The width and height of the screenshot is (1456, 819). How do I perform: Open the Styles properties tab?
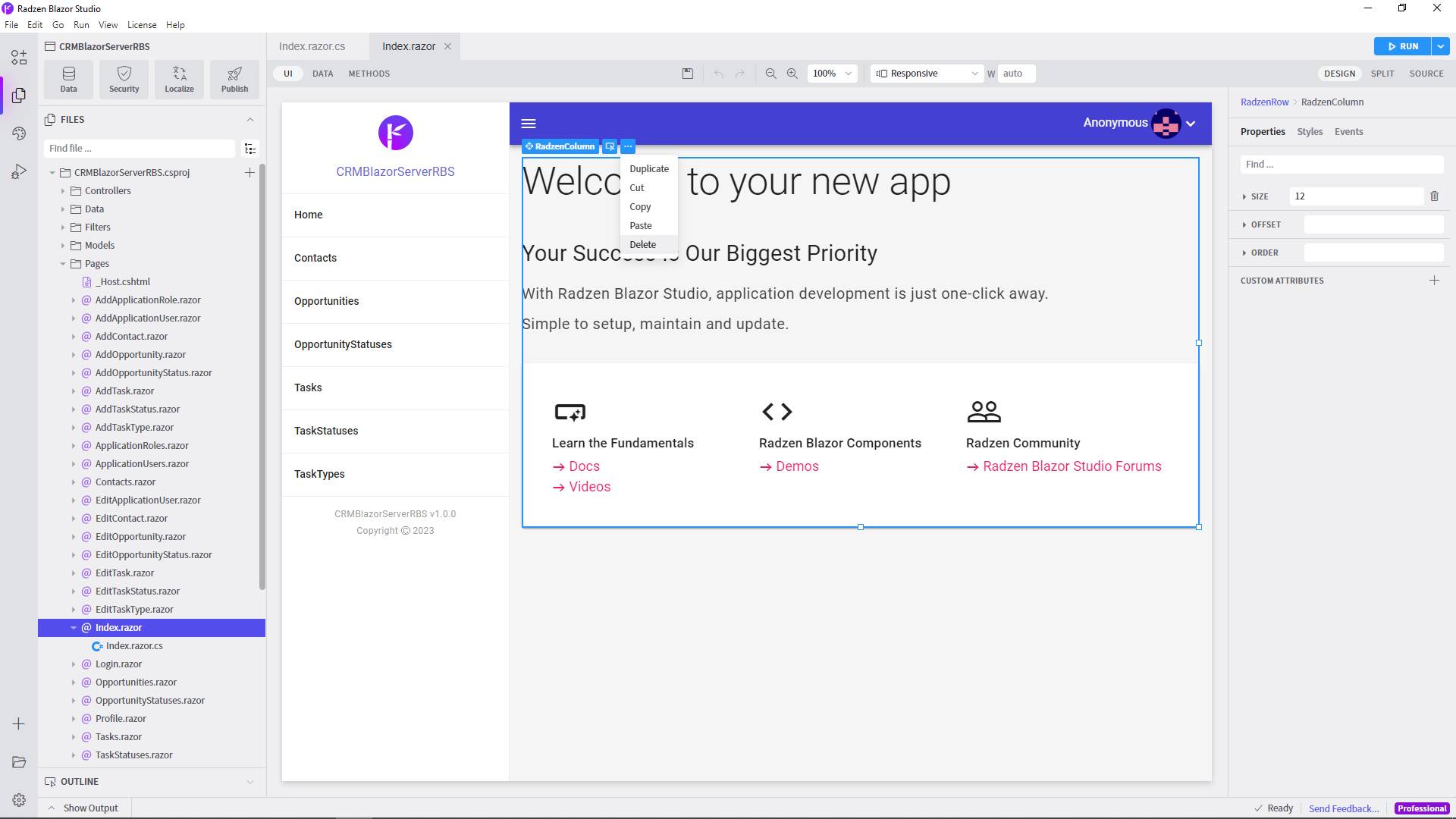pos(1310,132)
